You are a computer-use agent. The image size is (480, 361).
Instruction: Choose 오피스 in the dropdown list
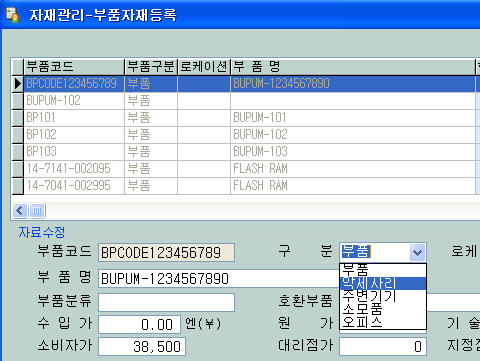[x=383, y=322]
